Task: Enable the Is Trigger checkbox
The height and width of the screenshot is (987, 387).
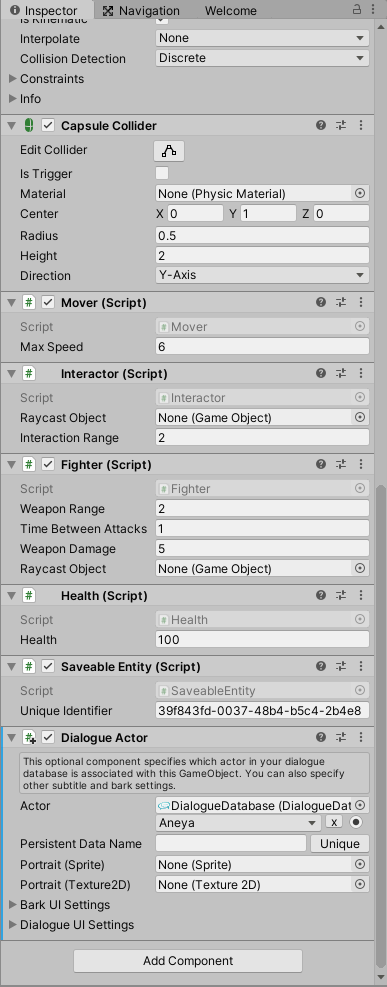Action: click(x=162, y=173)
